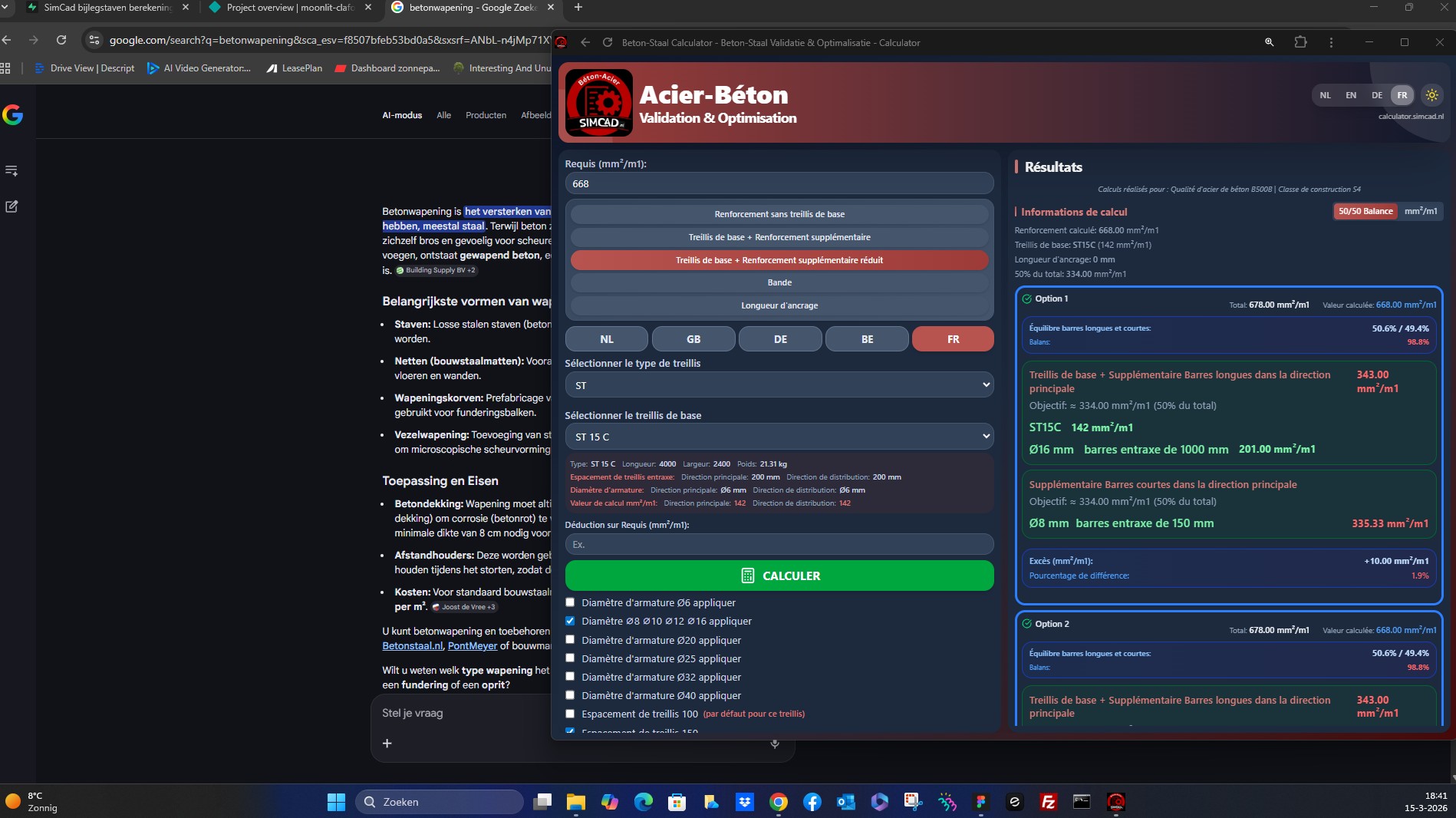Activate voice search microphone in Google search box
Screen dimensions: 1456x818
tap(774, 744)
